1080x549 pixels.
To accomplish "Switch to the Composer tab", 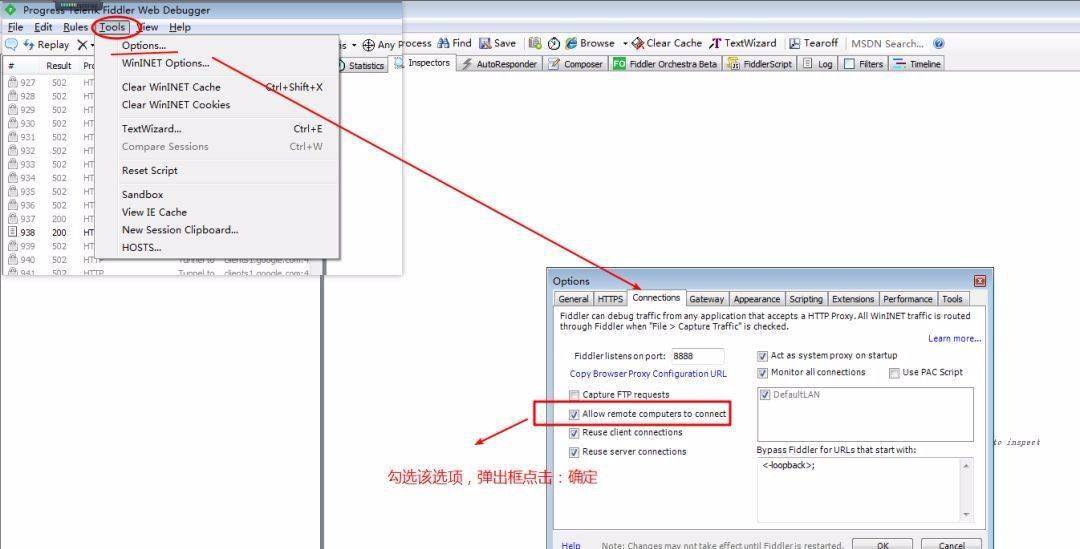I will (576, 64).
